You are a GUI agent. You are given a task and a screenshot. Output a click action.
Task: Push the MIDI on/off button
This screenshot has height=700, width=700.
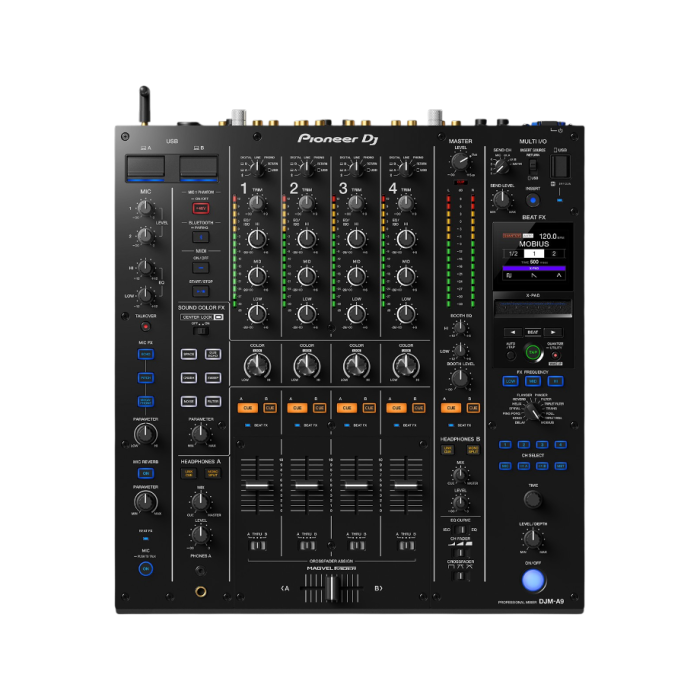tap(201, 267)
